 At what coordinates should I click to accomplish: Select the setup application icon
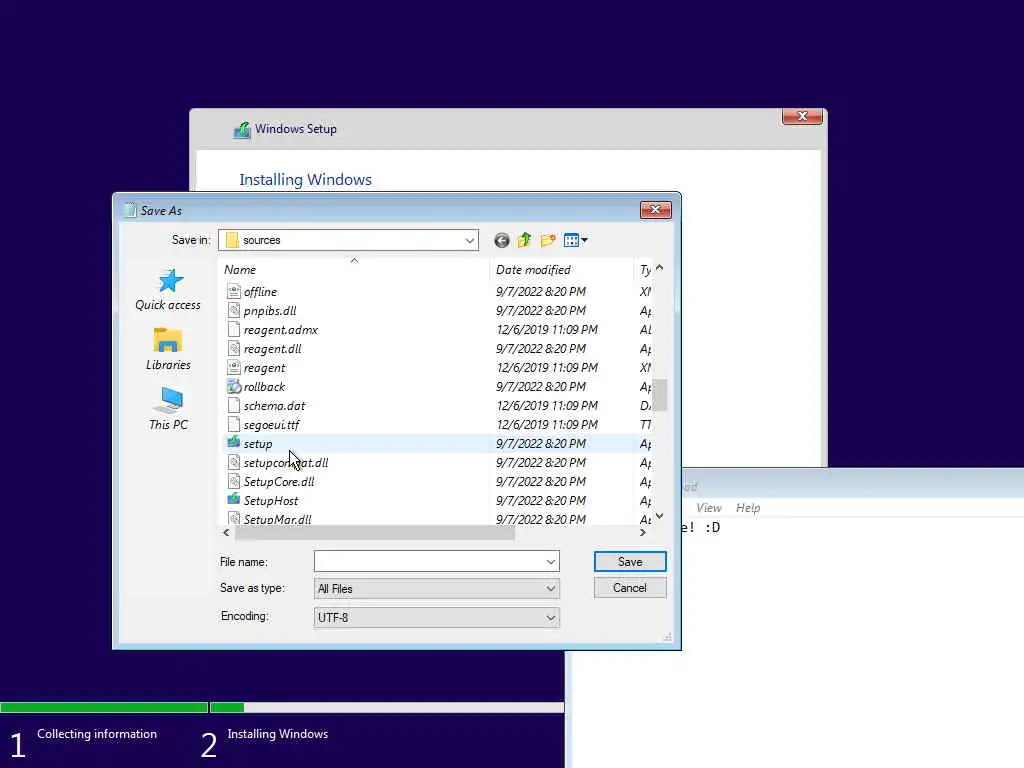point(234,443)
